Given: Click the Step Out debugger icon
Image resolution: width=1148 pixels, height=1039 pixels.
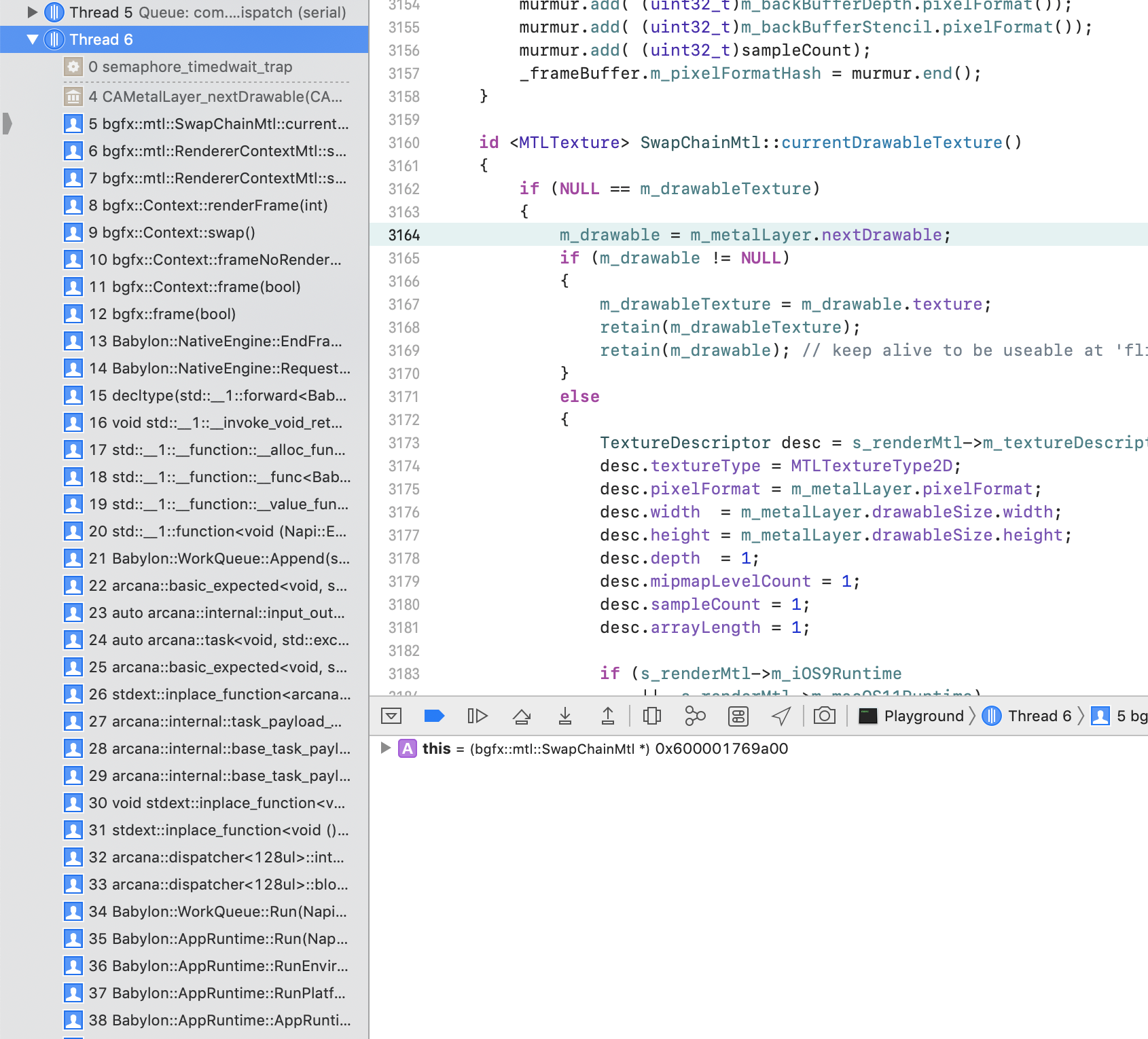Looking at the screenshot, I should point(607,716).
